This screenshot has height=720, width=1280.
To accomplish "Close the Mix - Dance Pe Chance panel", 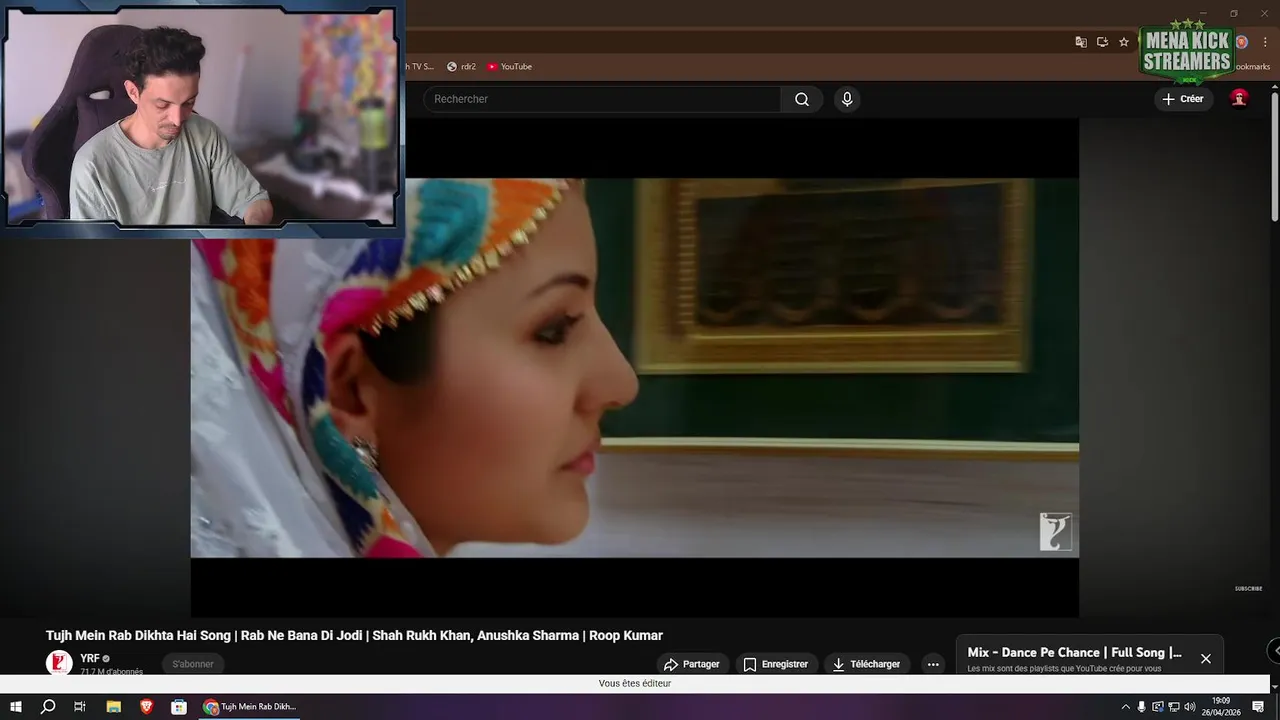I will (x=1206, y=659).
